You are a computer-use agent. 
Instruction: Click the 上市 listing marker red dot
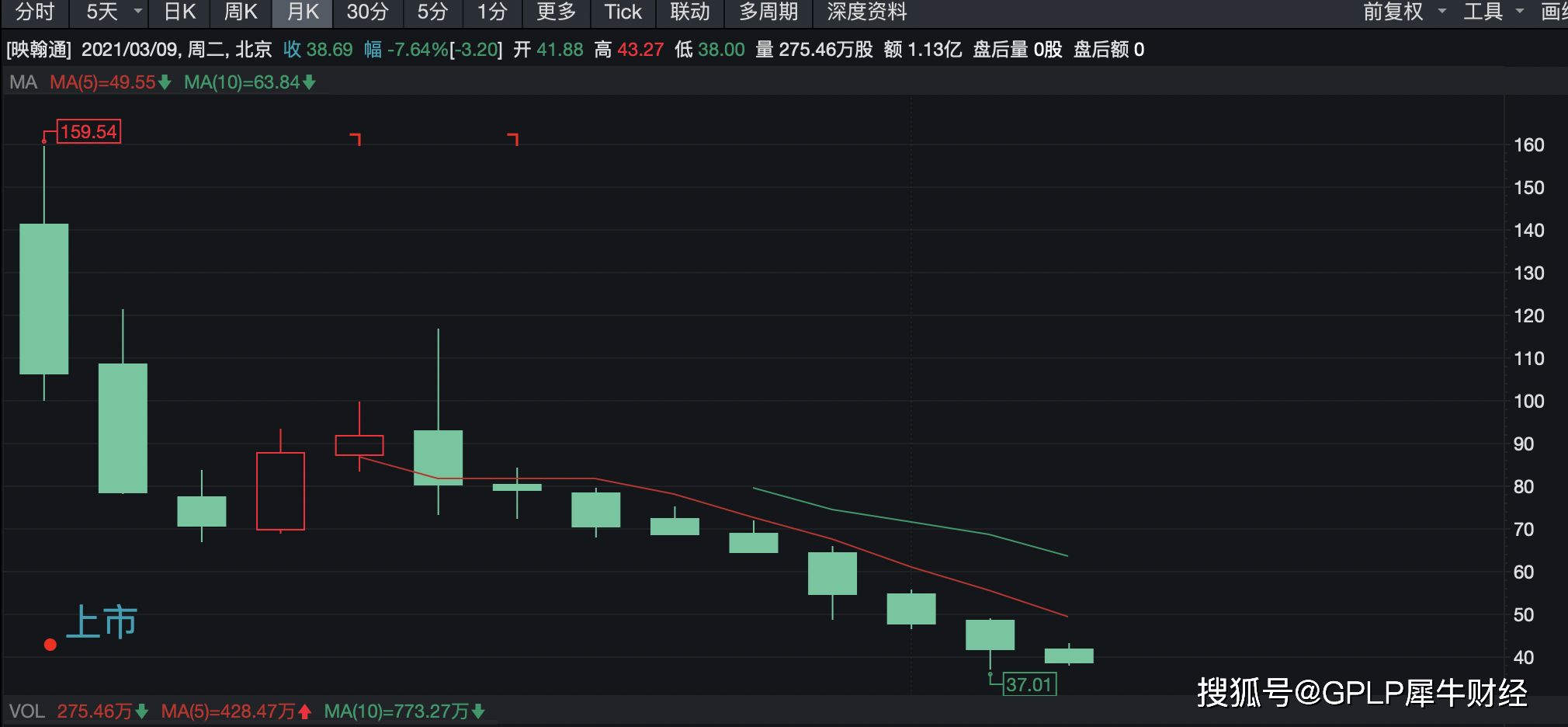point(50,644)
